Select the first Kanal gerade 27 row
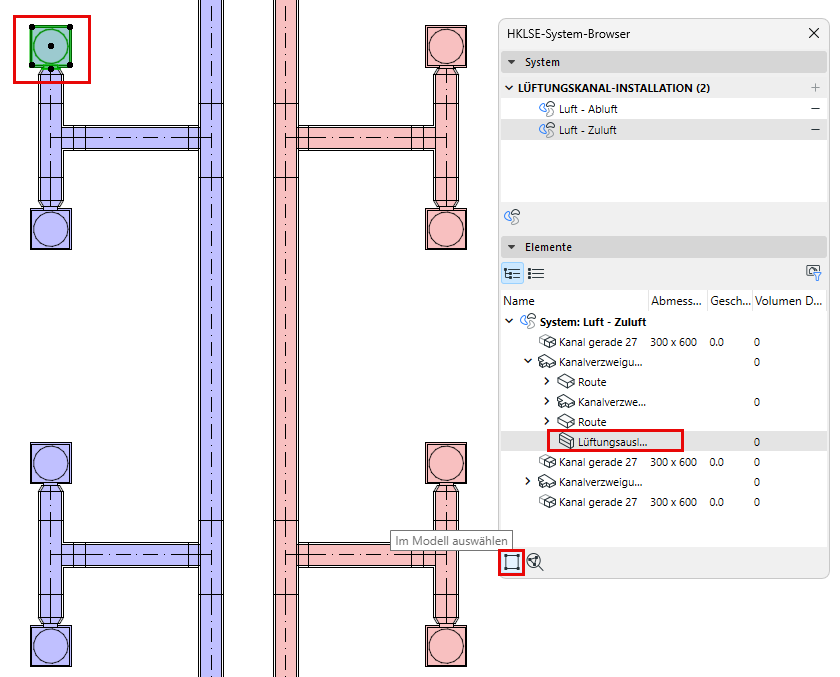The width and height of the screenshot is (840, 677). (664, 342)
